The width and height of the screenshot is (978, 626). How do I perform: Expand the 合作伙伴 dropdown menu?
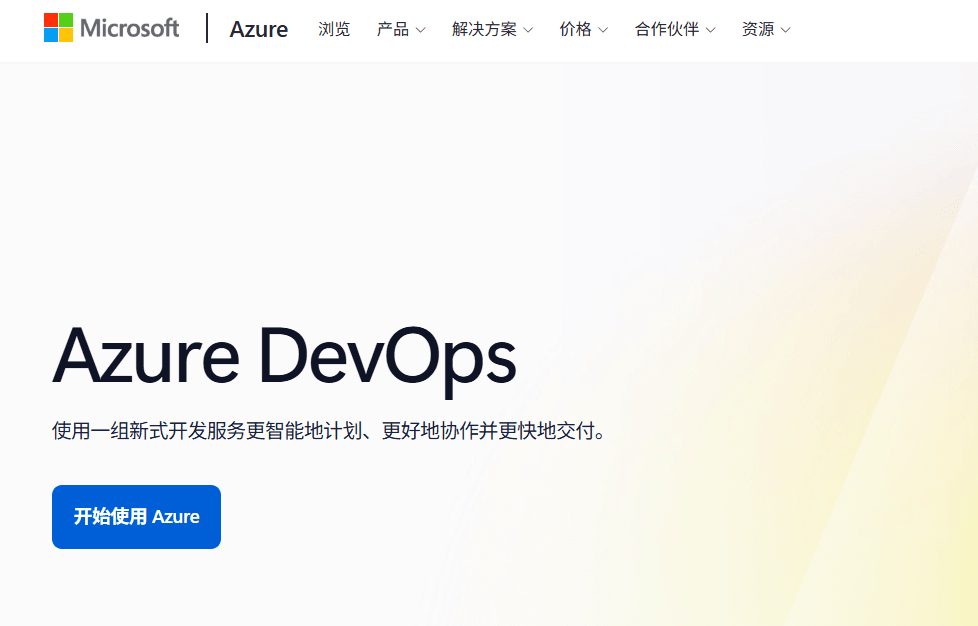[675, 29]
